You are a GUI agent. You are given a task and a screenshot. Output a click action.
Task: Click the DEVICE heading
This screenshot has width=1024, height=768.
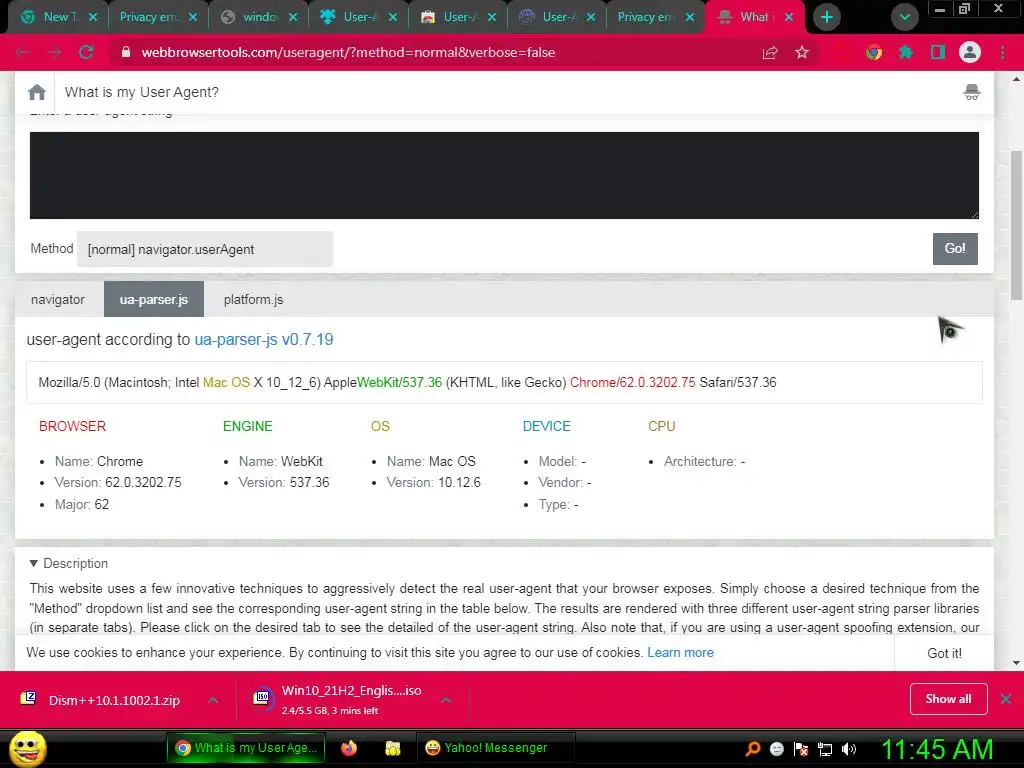pyautogui.click(x=547, y=426)
